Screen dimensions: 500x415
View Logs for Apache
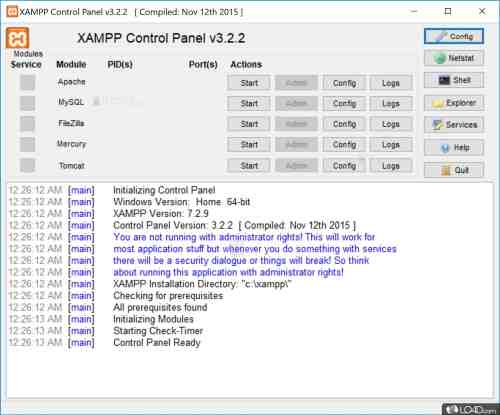391,83
